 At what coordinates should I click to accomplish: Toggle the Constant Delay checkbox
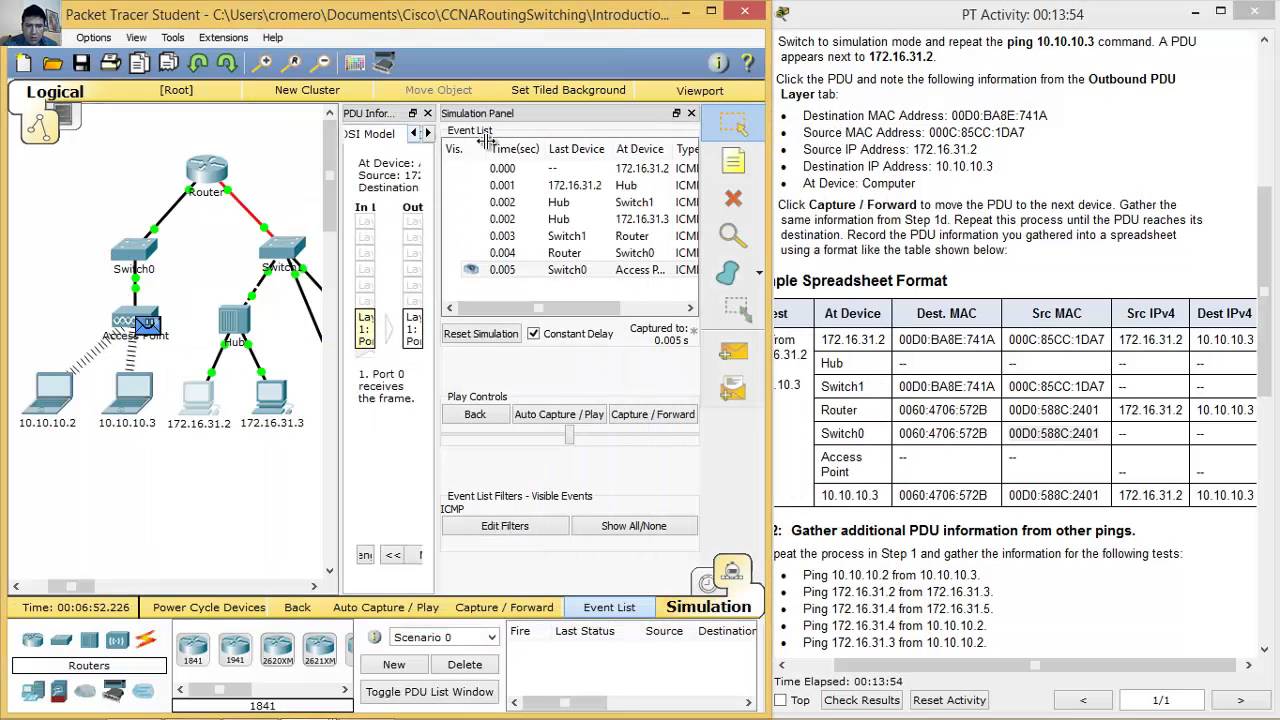[x=534, y=334]
